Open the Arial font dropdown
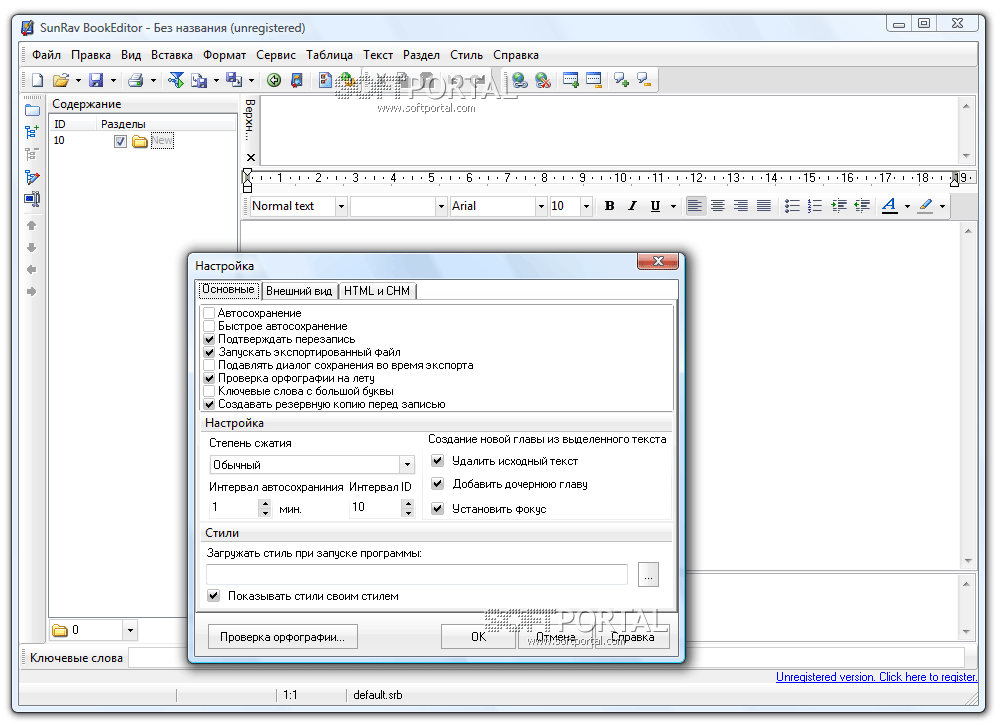This screenshot has height=726, width=995. (541, 206)
